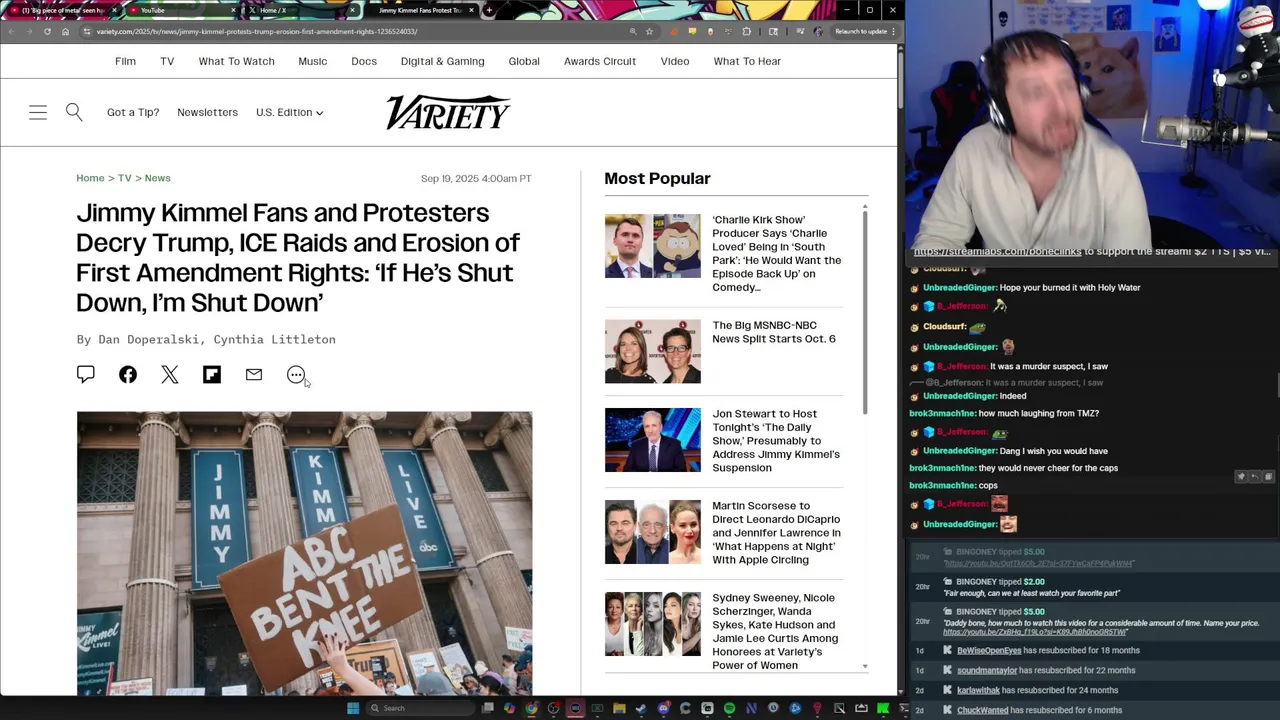Click the Relaunch to update button
This screenshot has height=720, width=1280.
tap(861, 31)
